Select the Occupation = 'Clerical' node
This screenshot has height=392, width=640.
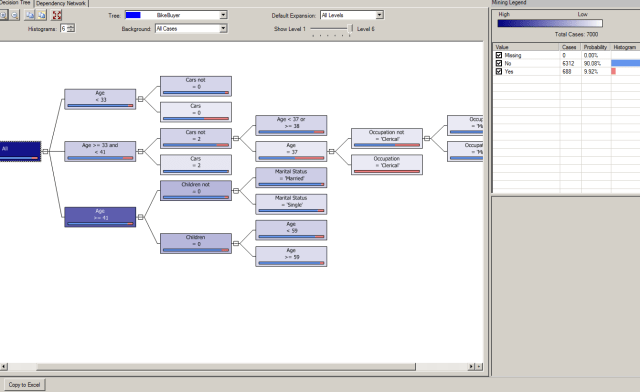pos(387,165)
